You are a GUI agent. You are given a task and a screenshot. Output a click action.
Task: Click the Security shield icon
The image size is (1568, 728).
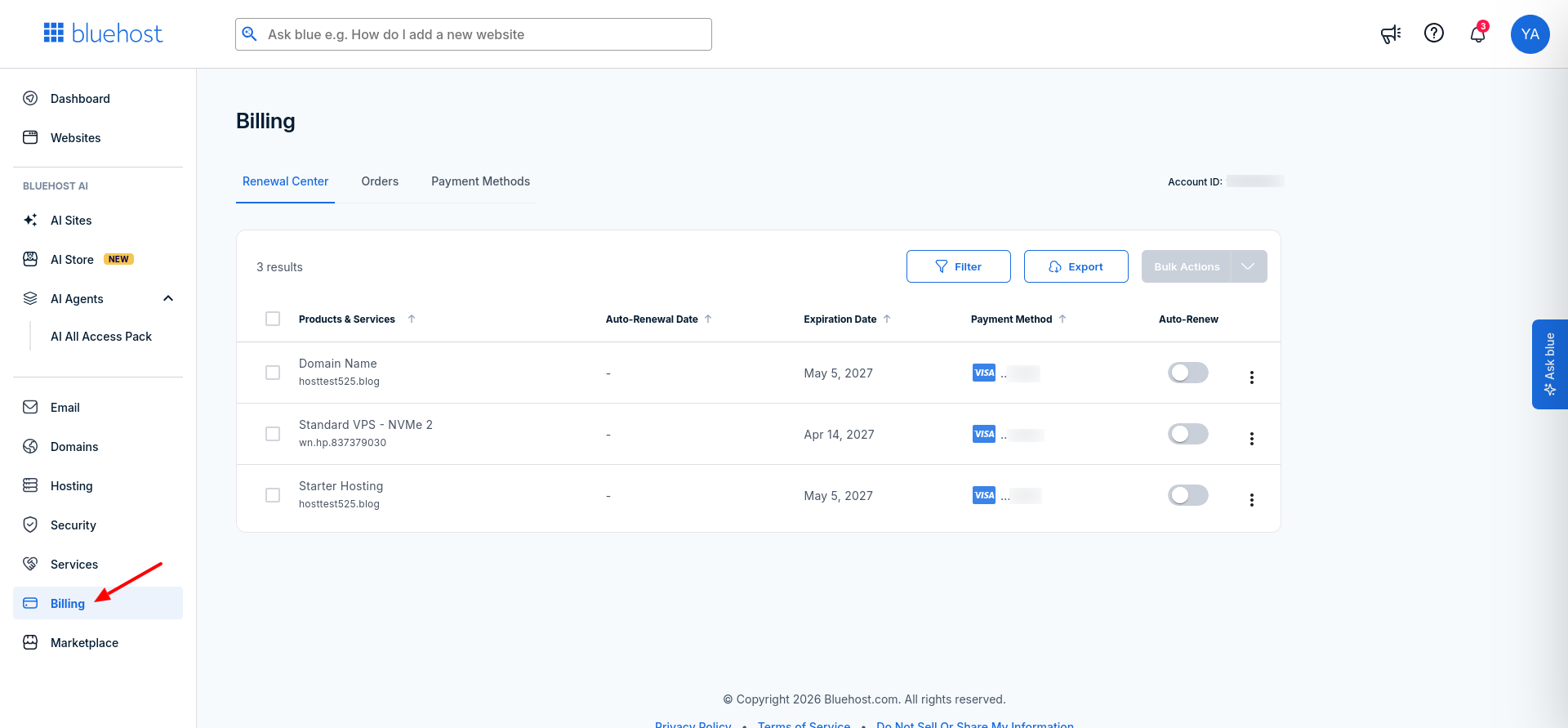click(30, 525)
